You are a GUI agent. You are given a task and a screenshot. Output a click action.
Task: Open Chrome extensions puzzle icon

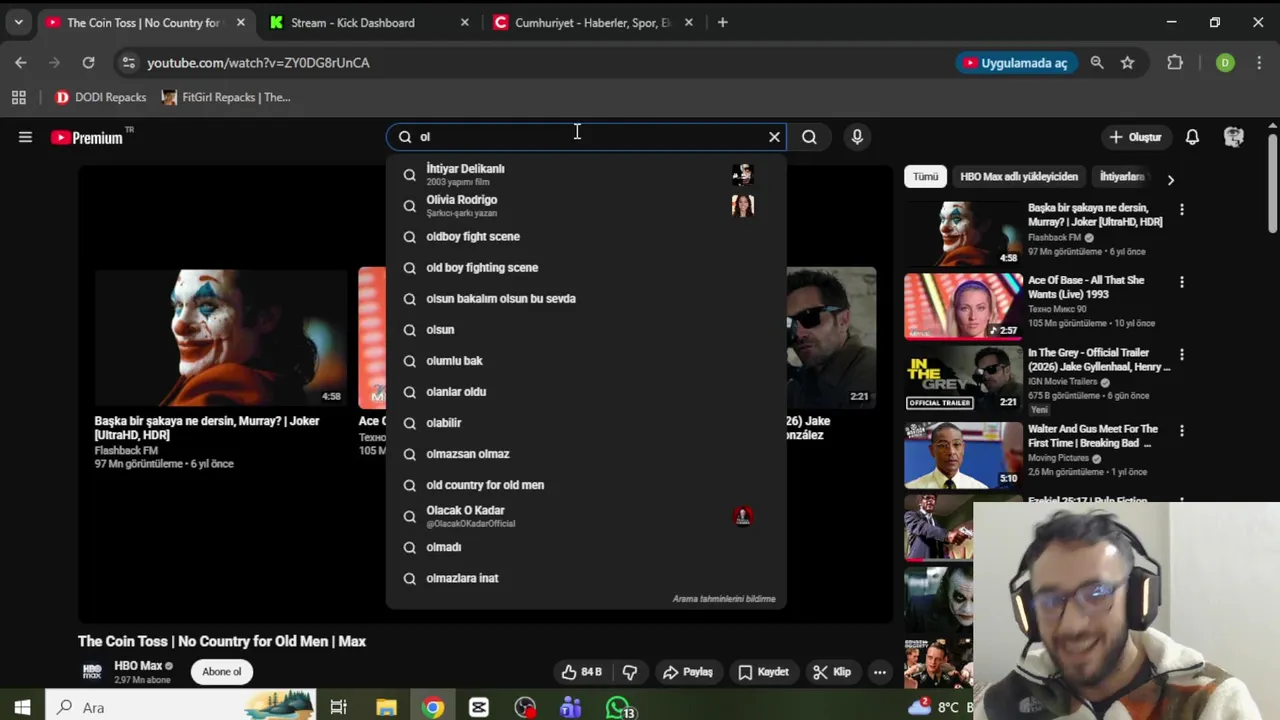coord(1175,62)
